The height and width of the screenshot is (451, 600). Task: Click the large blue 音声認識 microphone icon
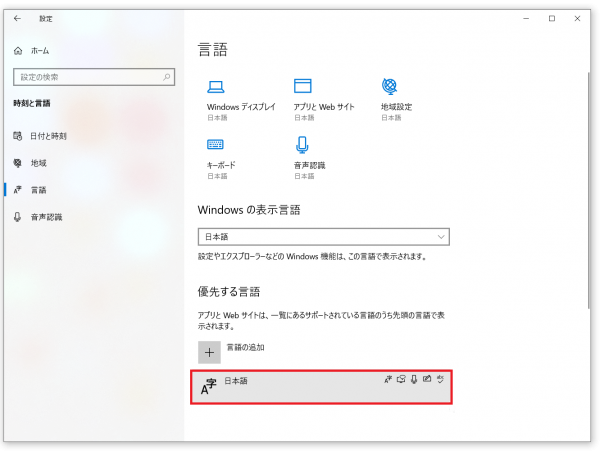[x=302, y=145]
